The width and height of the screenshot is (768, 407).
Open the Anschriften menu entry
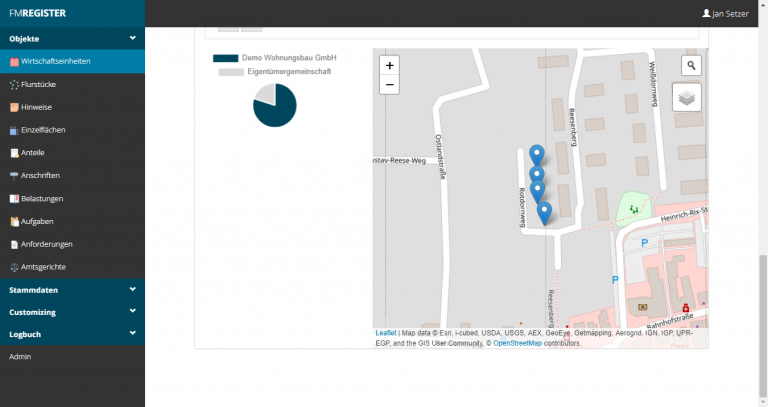pos(72,175)
